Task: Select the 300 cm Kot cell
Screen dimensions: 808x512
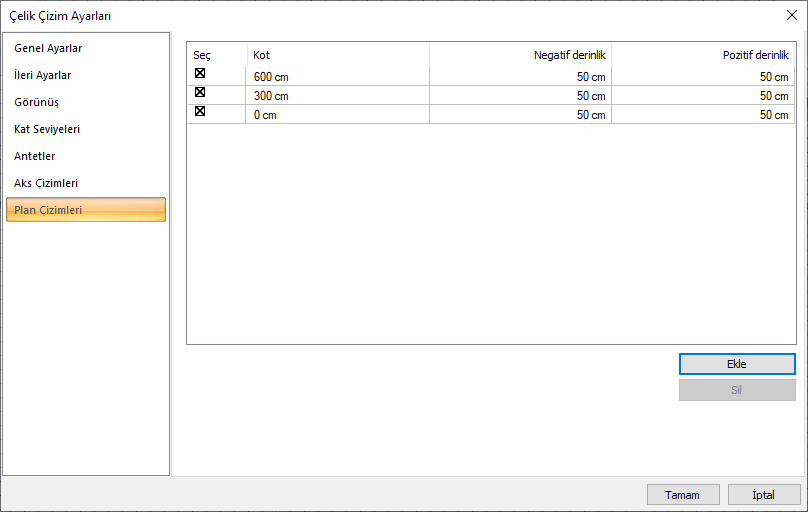Action: pos(338,96)
